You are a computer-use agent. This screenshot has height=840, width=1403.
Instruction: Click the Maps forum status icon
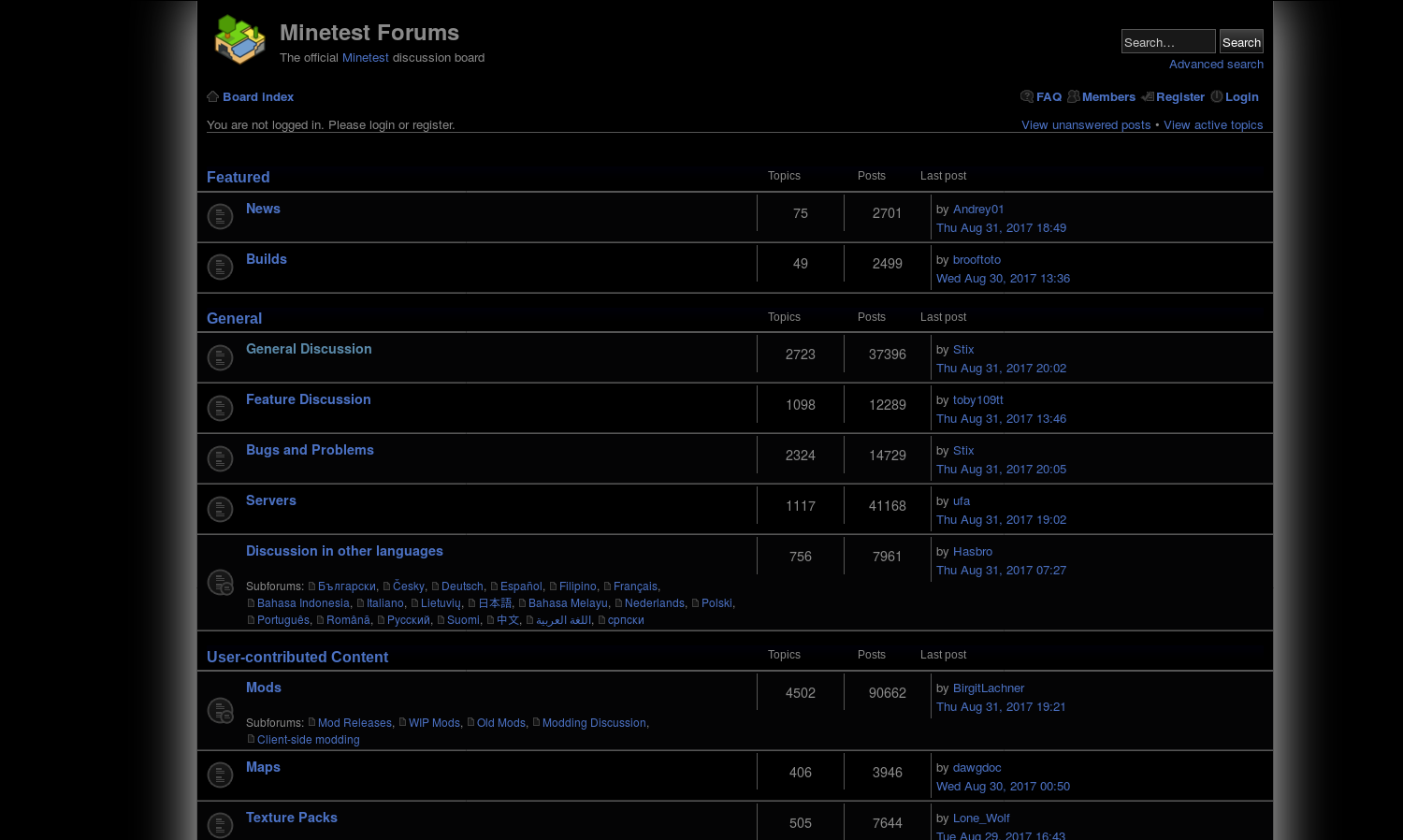[x=220, y=775]
